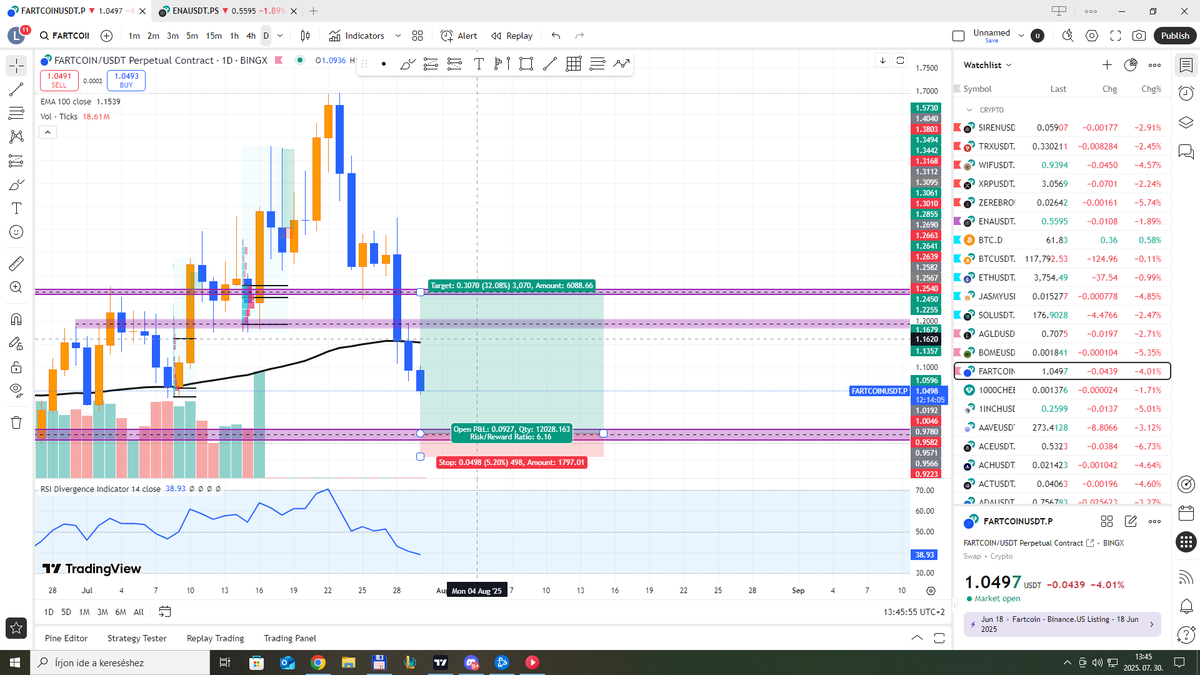Select the text tool in left sidebar
The width and height of the screenshot is (1200, 675).
pyautogui.click(x=16, y=208)
